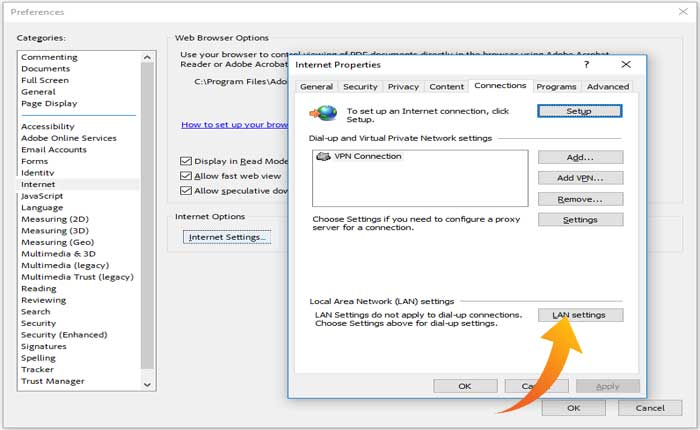Image resolution: width=700 pixels, height=430 pixels.
Task: Select the Multimedia (legacy) category
Action: (65, 265)
